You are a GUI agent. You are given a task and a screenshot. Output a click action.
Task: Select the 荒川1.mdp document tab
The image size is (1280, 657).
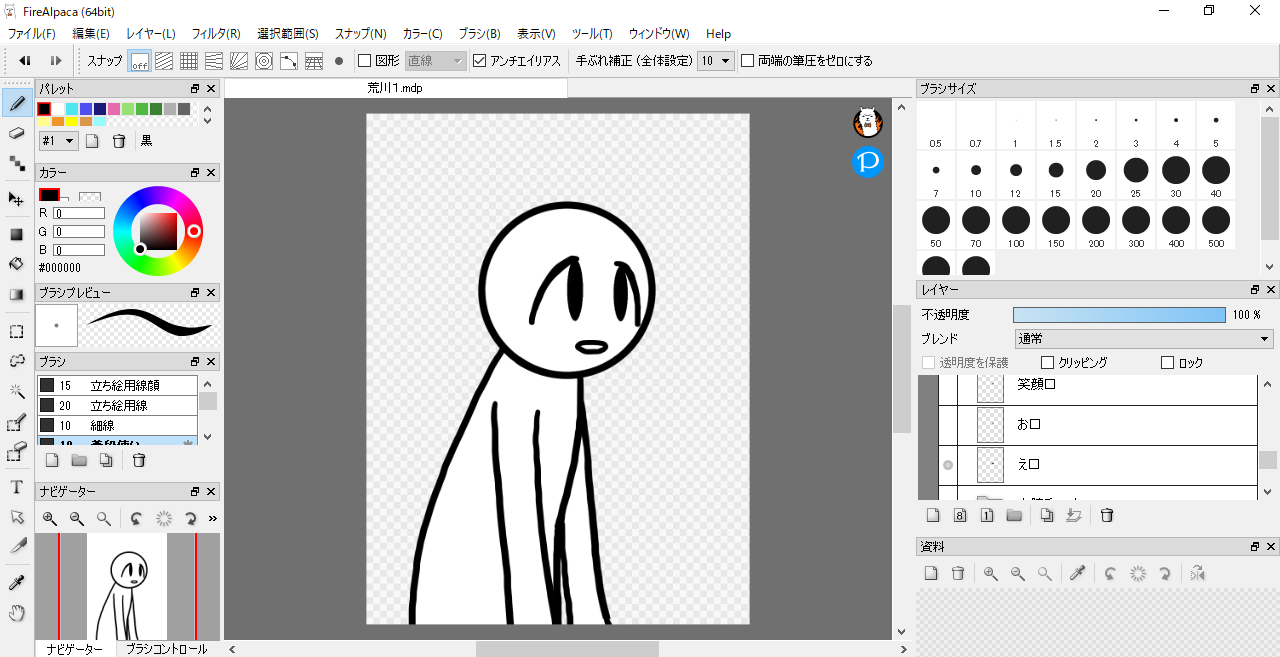pos(396,88)
